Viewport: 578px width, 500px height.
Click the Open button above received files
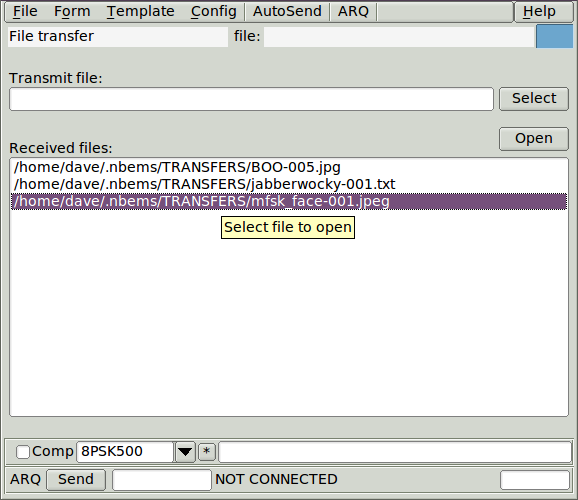[x=534, y=139]
